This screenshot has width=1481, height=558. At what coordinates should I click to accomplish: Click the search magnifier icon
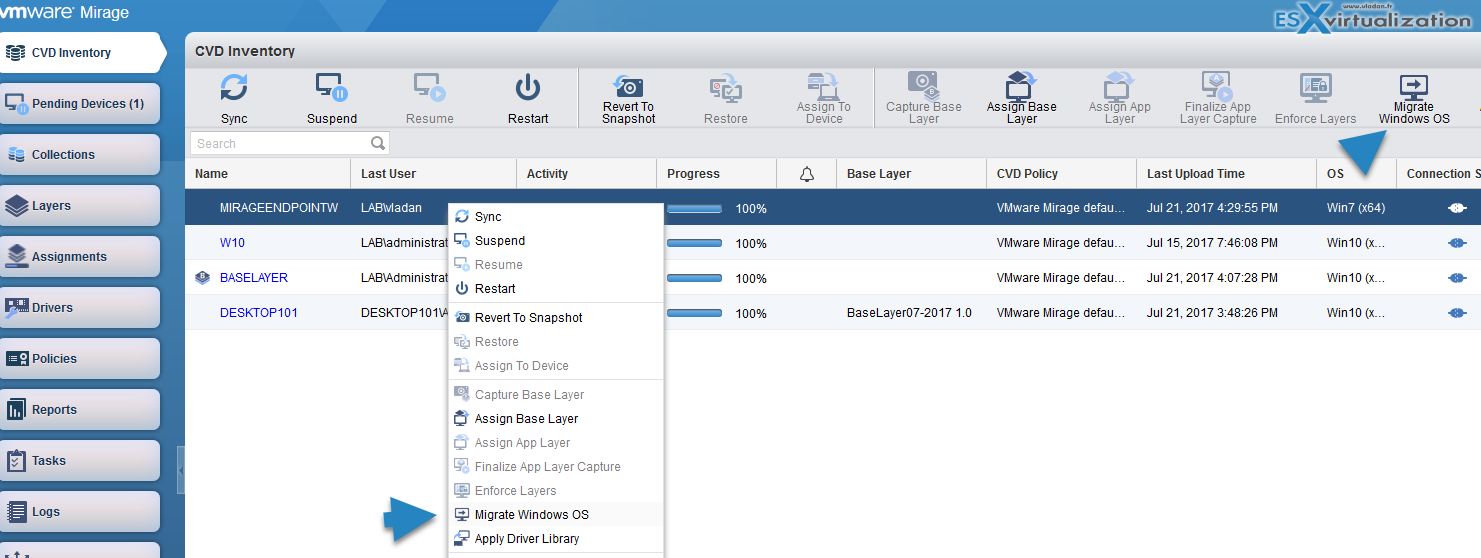378,143
